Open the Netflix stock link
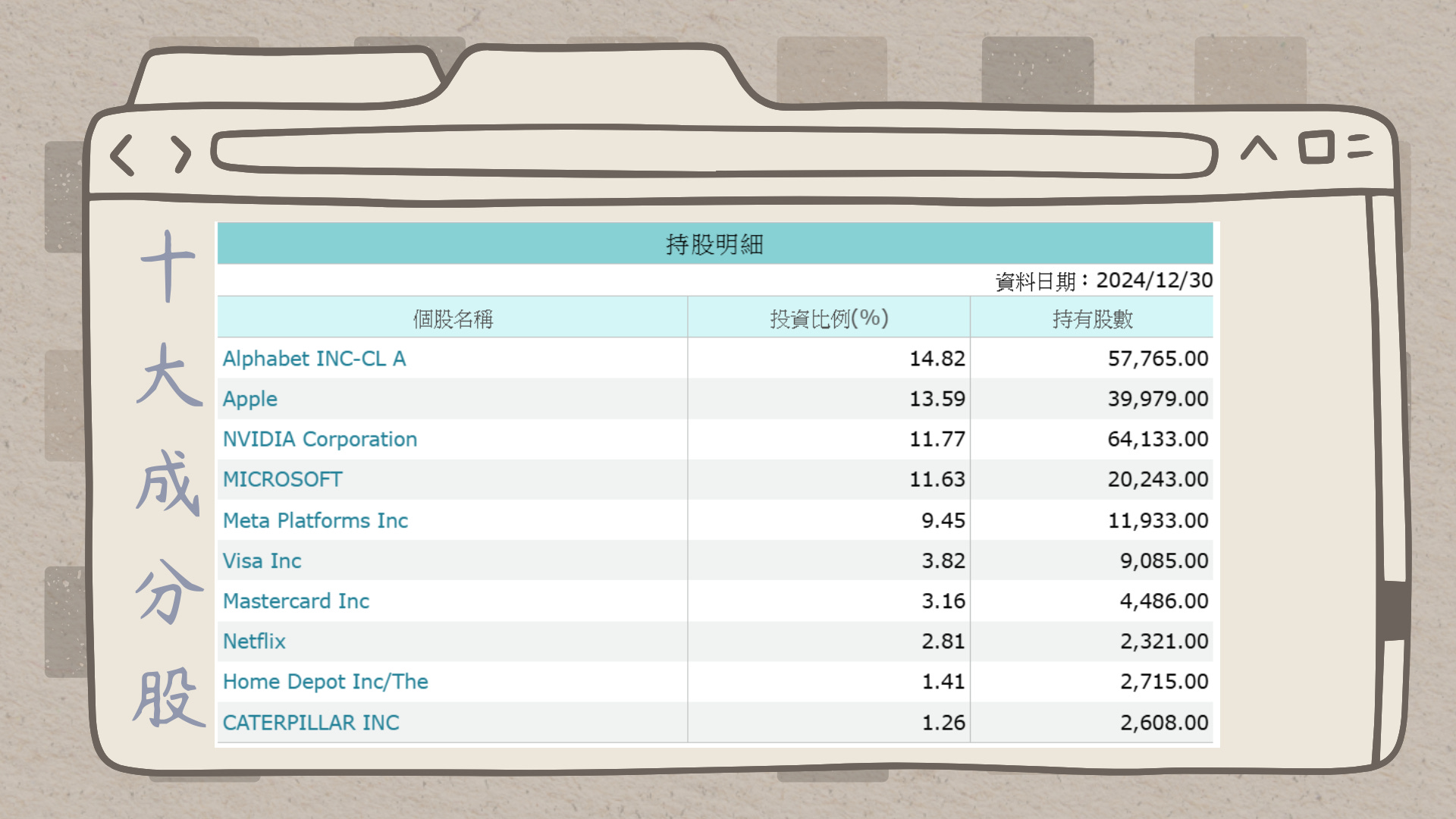 tap(254, 641)
